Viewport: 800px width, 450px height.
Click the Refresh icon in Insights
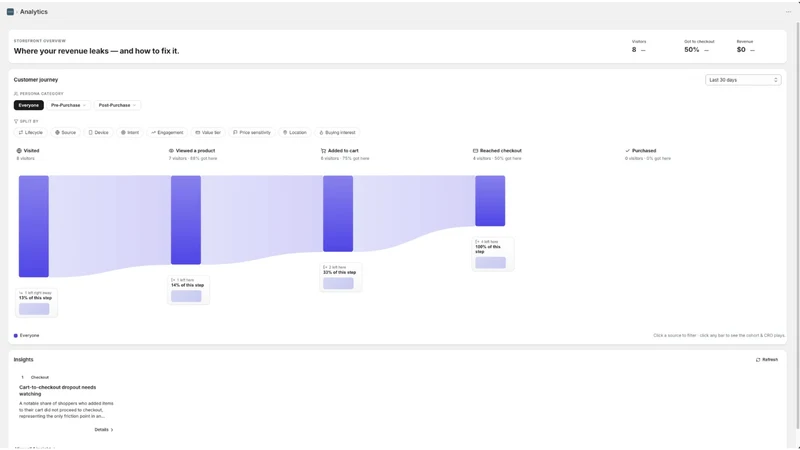pos(758,360)
